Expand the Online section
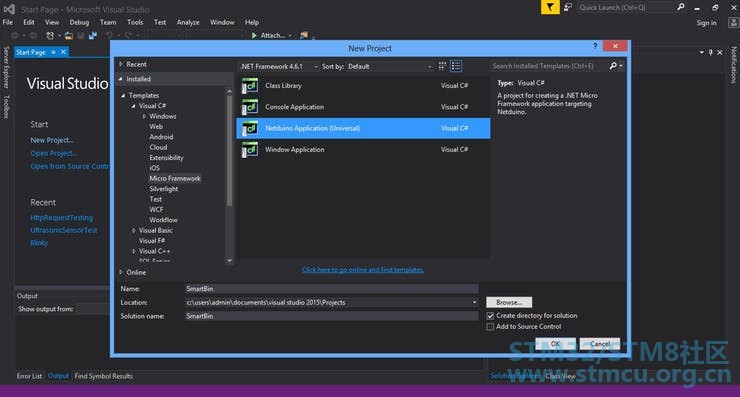 [x=121, y=272]
